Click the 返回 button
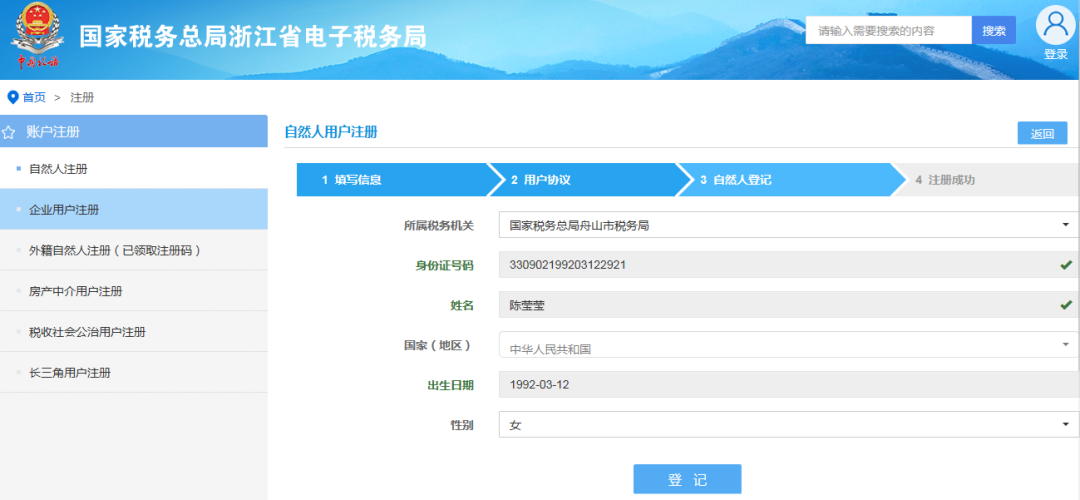This screenshot has width=1080, height=500. tap(1042, 134)
